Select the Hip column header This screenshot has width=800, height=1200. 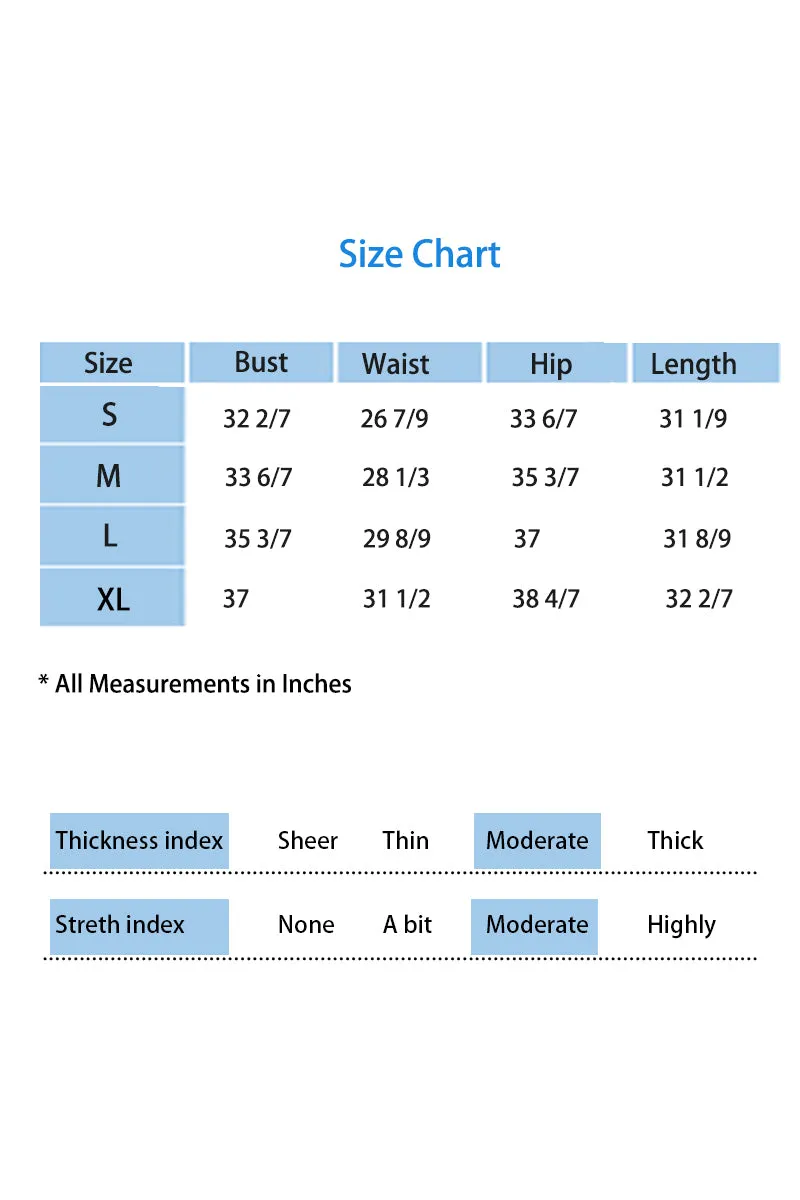point(556,363)
